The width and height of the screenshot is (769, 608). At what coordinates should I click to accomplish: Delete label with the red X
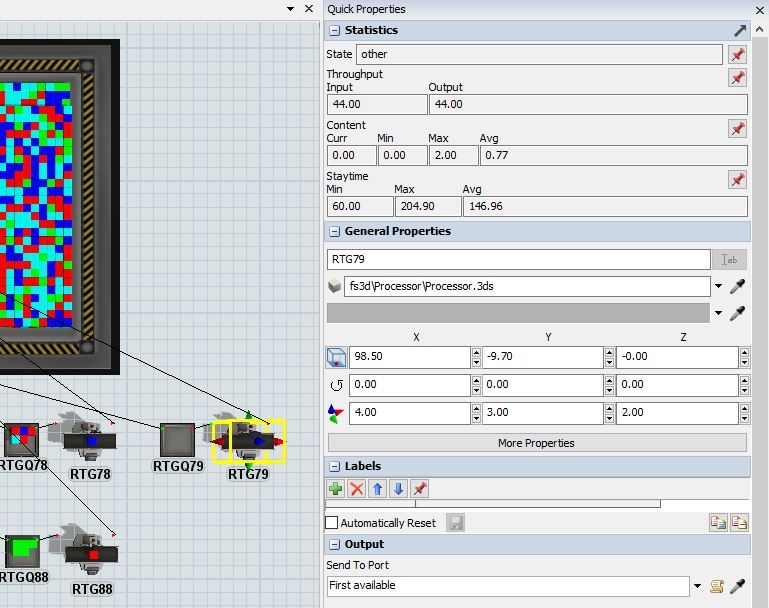coord(357,488)
